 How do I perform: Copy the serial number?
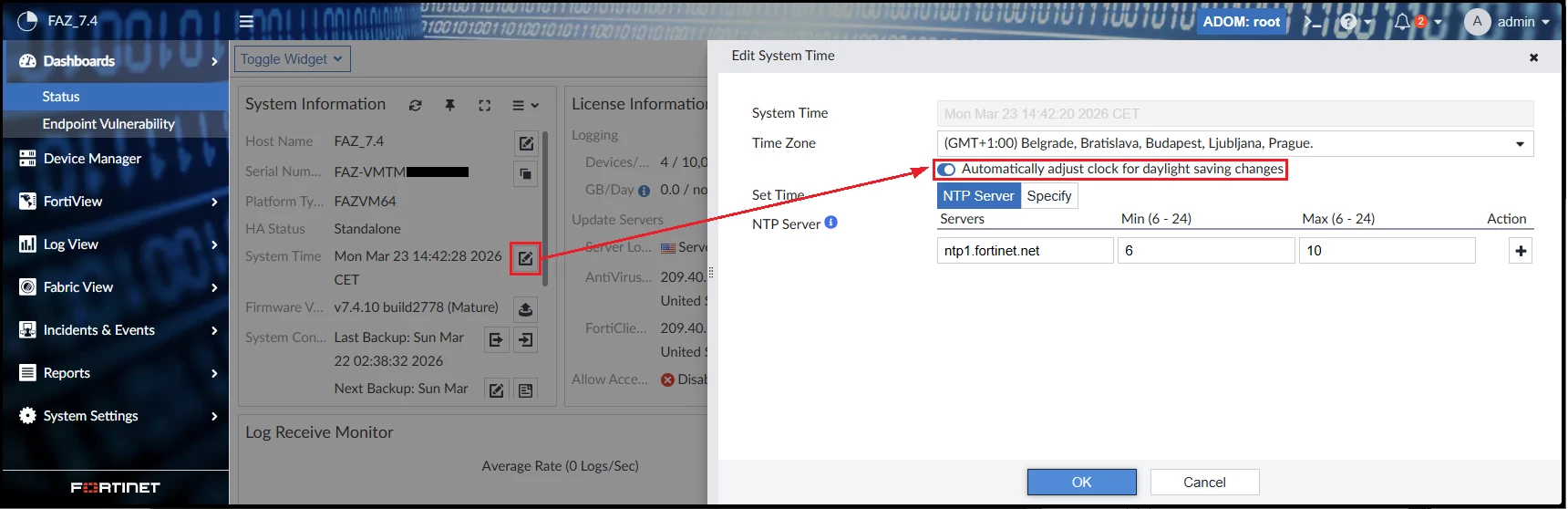coord(526,173)
